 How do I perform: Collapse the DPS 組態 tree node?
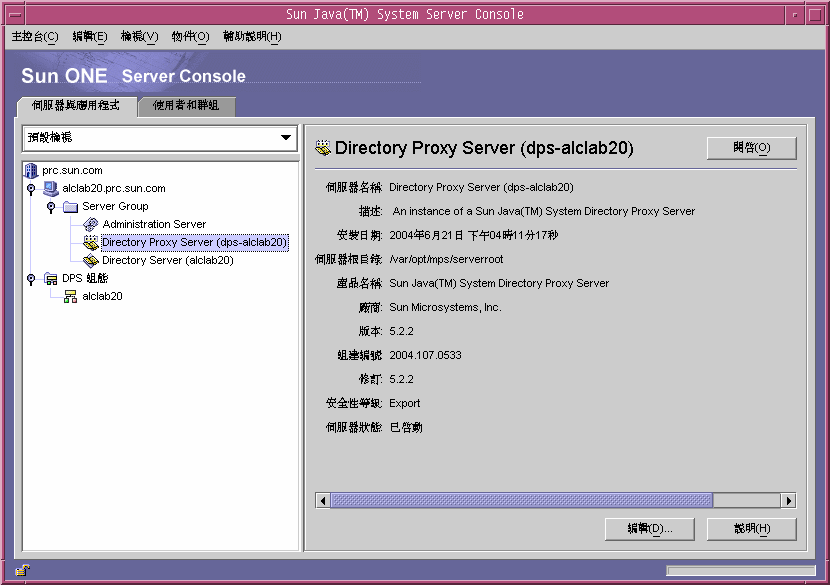pyautogui.click(x=30, y=278)
